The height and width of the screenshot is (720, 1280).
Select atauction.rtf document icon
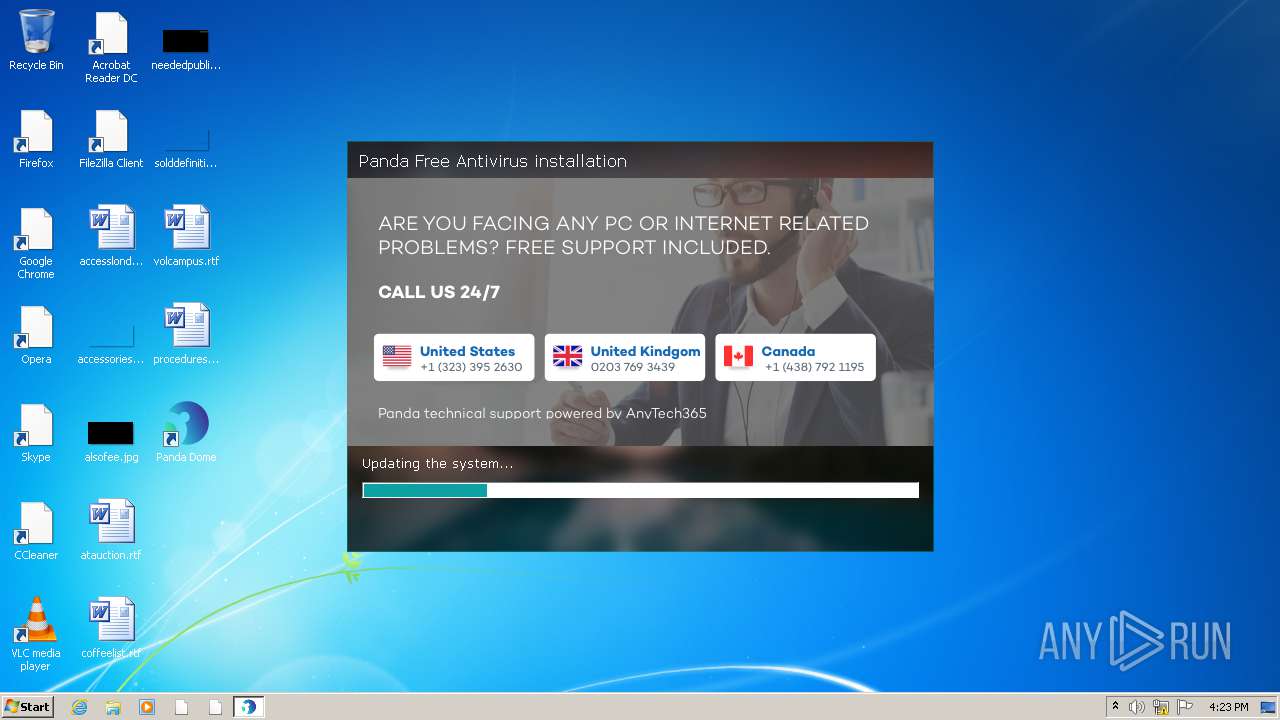(111, 530)
